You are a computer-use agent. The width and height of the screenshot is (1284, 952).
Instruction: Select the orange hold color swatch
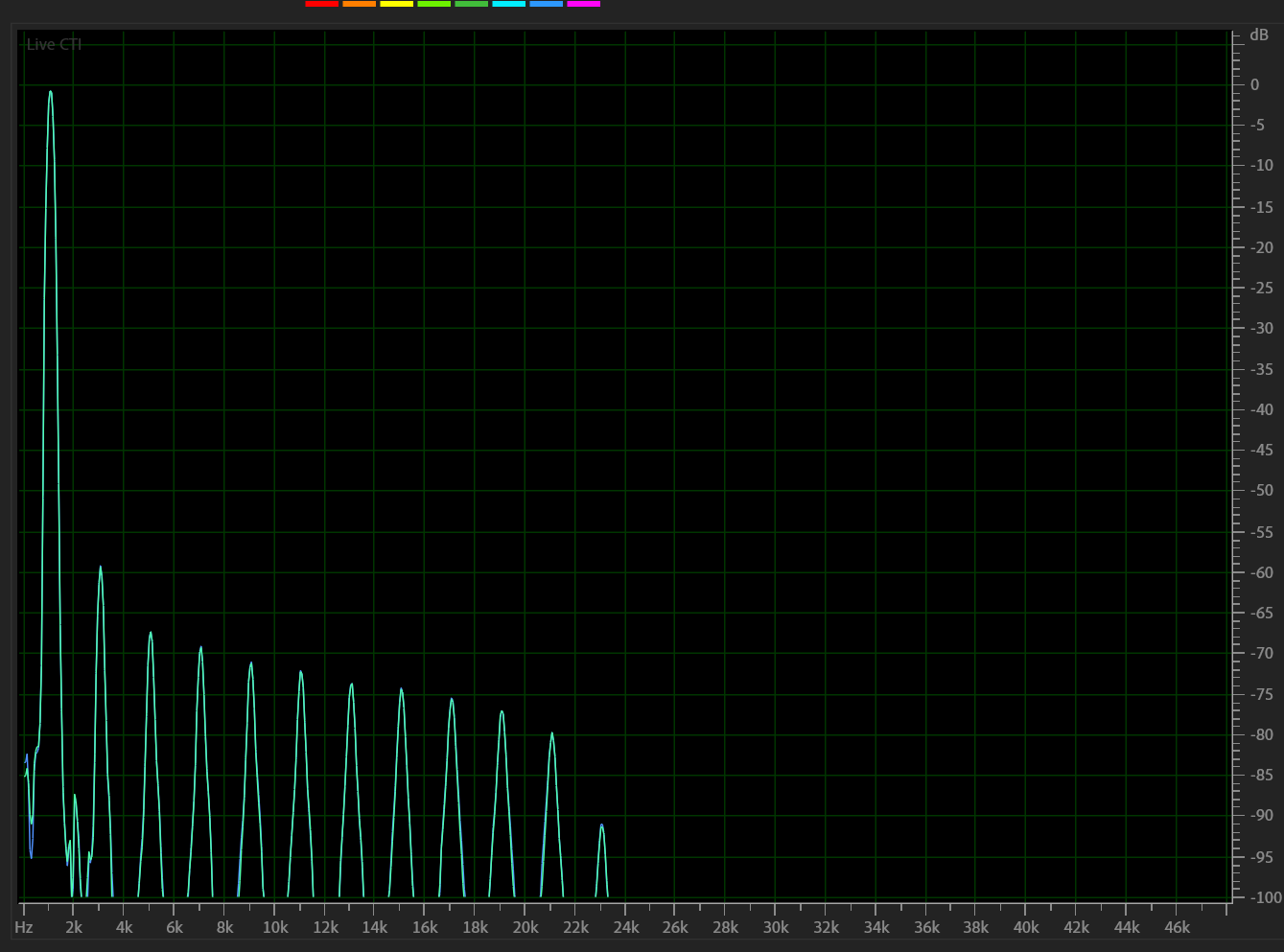[359, 4]
